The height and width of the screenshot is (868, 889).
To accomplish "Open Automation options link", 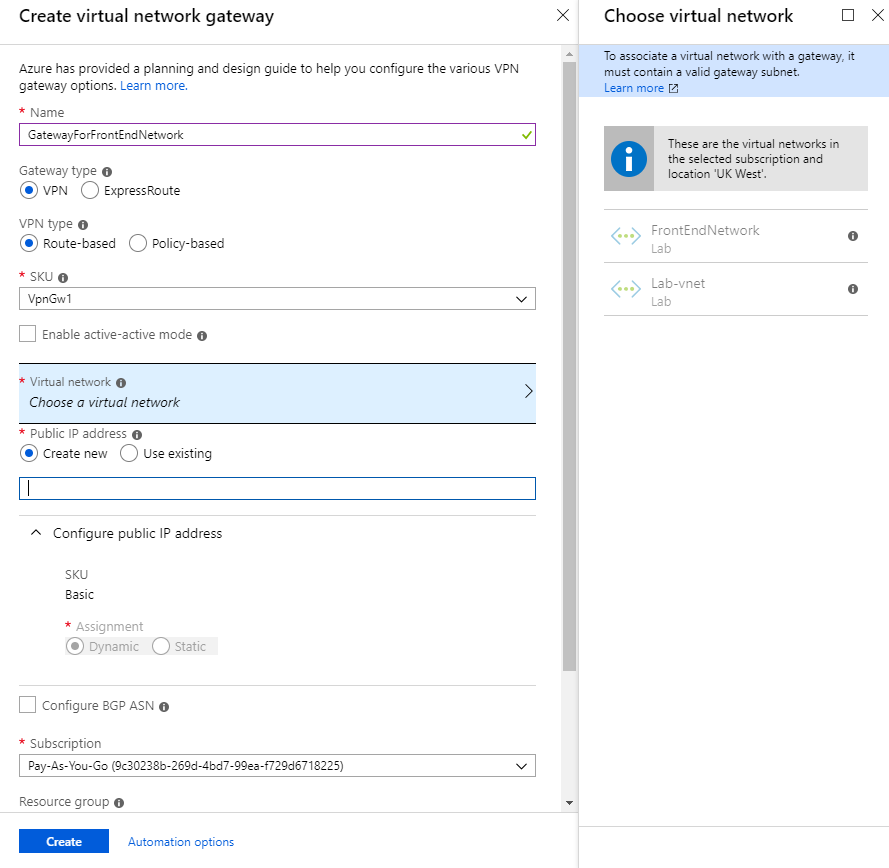I will (181, 842).
